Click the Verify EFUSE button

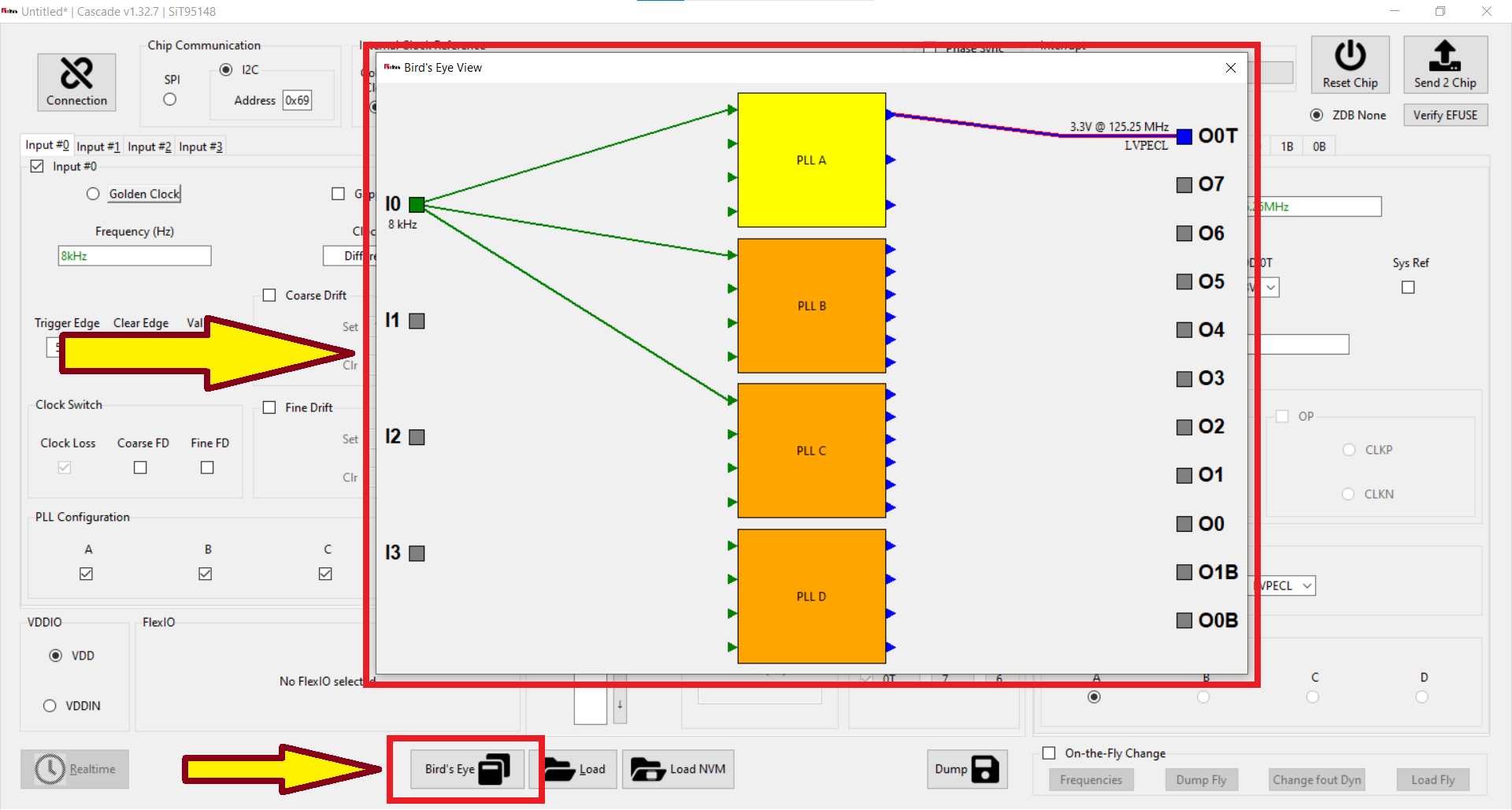point(1445,115)
